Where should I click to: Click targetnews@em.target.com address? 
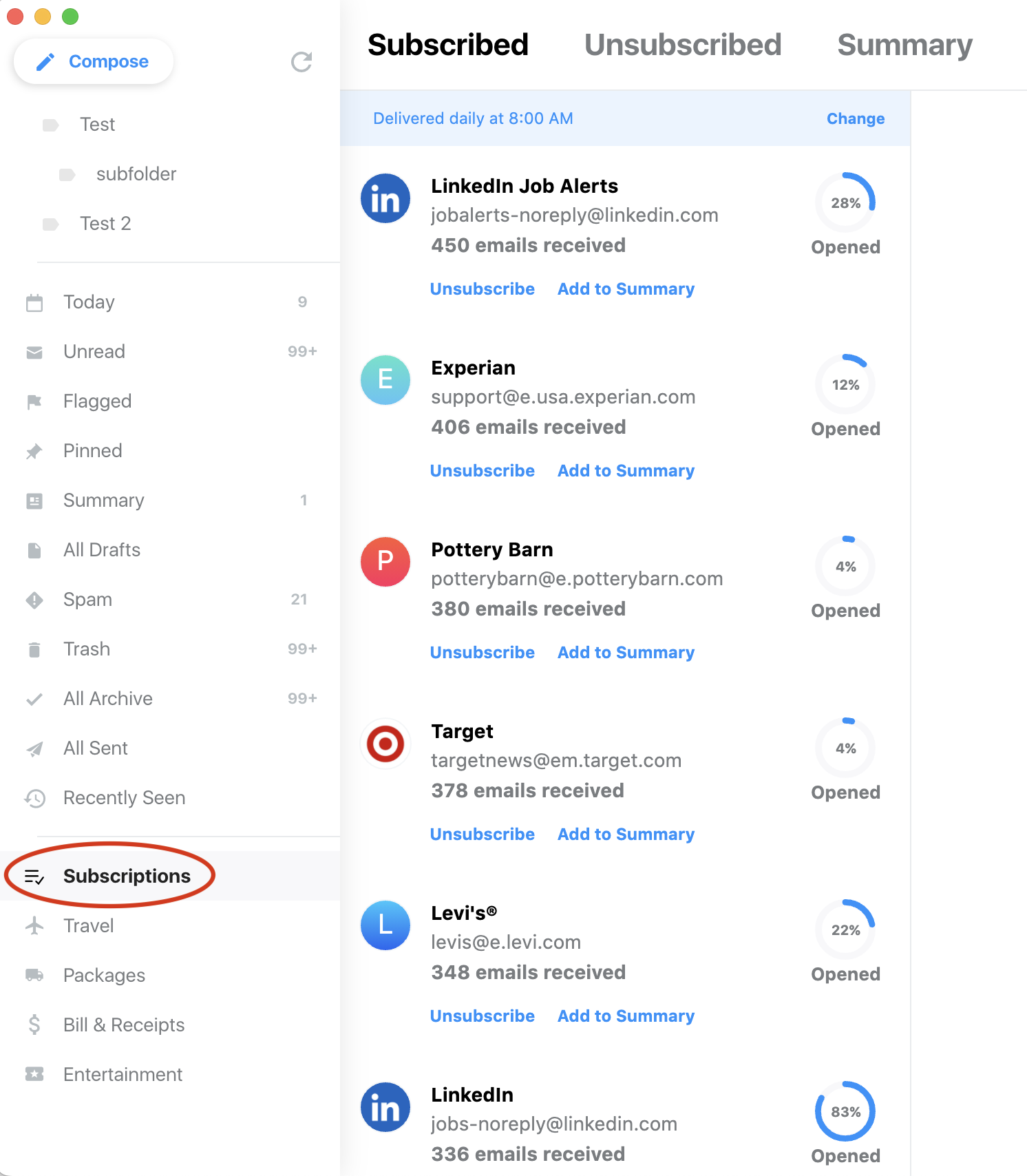coord(556,761)
